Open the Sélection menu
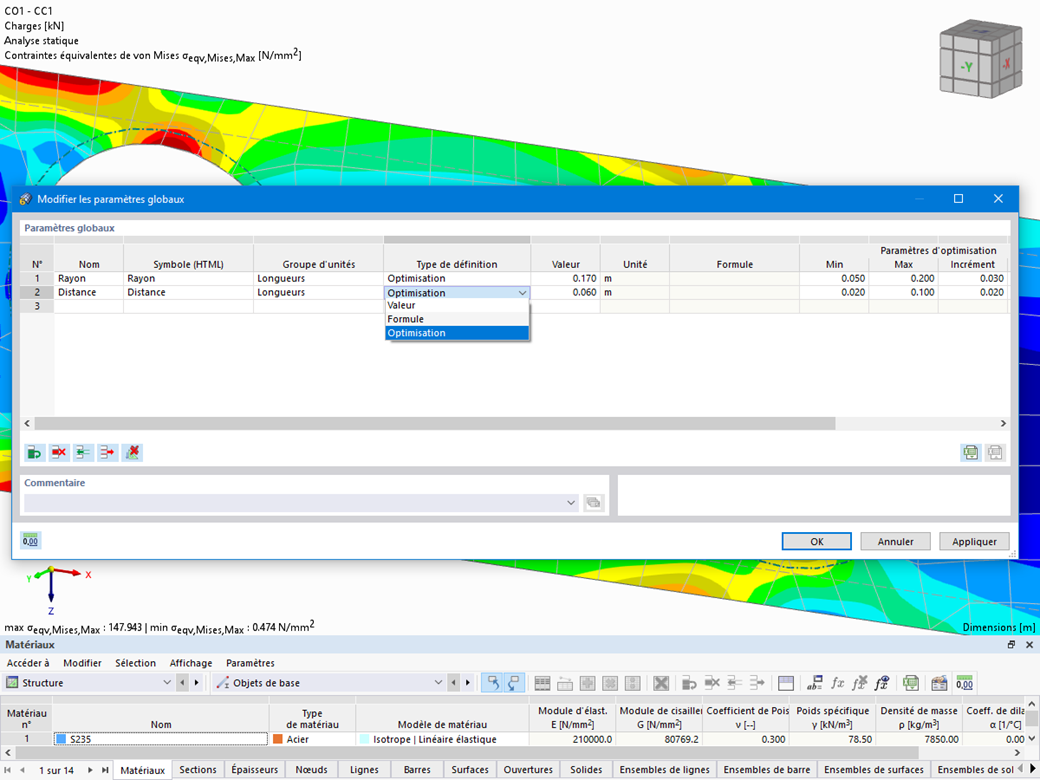 (135, 663)
